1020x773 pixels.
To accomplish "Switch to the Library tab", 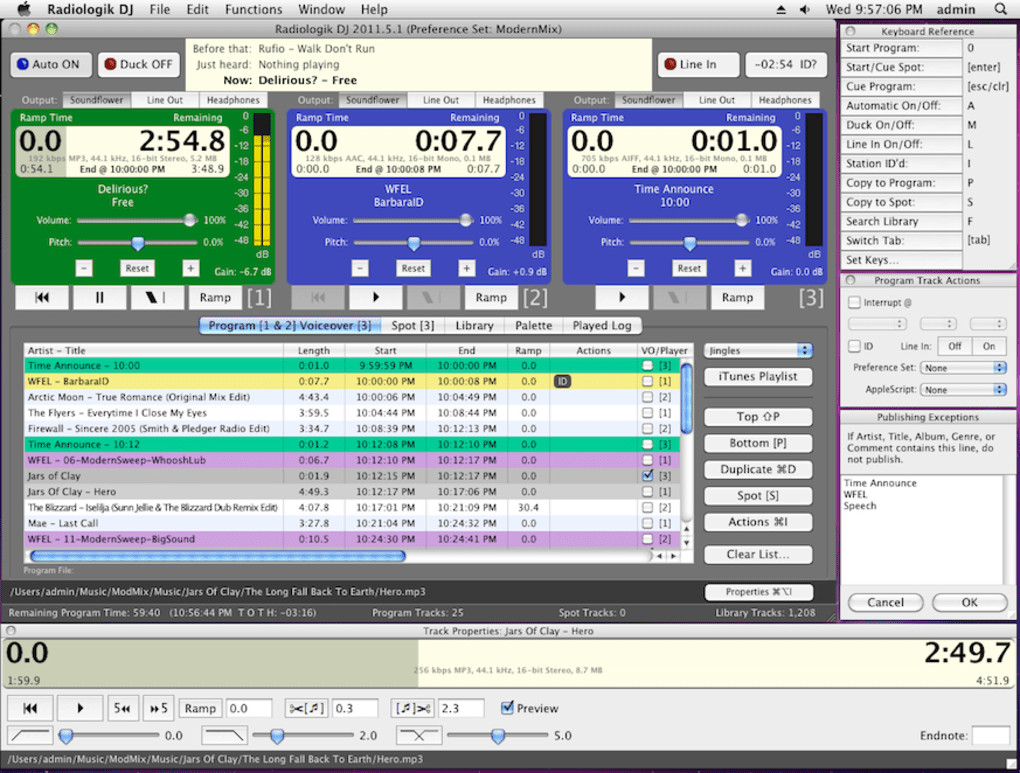I will coord(474,325).
